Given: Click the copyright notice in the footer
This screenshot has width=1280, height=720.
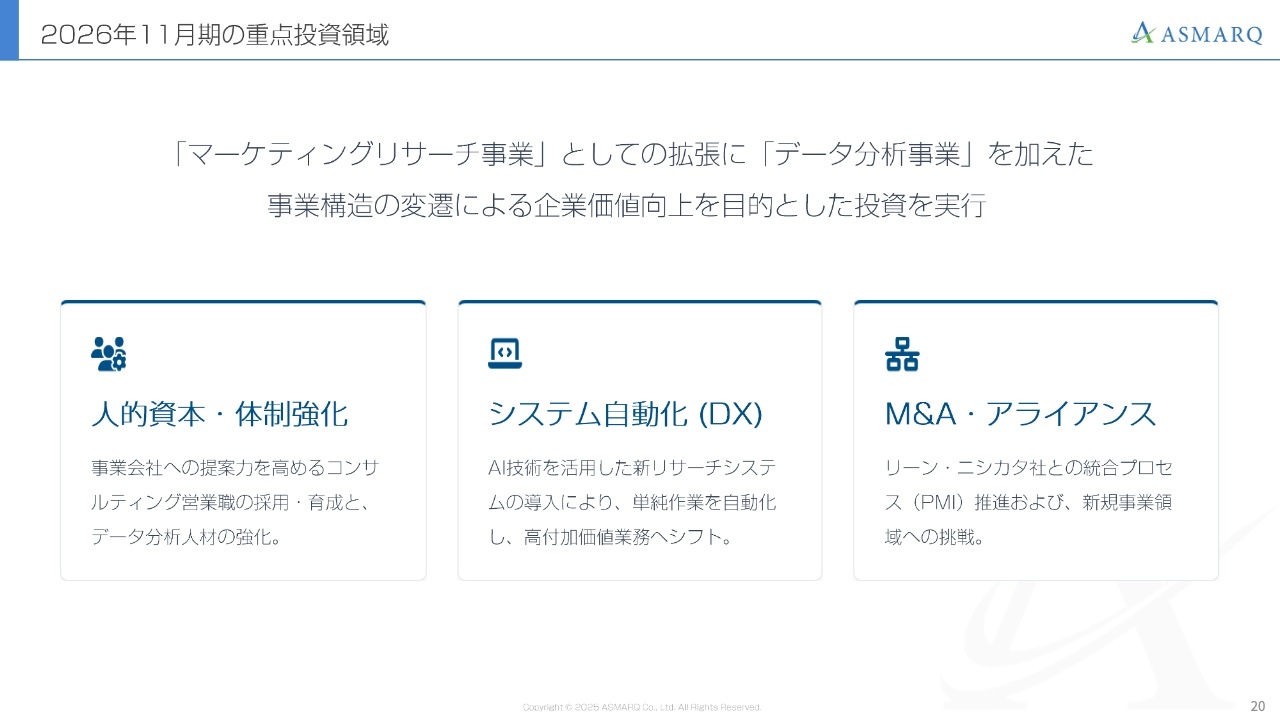Looking at the screenshot, I should tap(641, 707).
